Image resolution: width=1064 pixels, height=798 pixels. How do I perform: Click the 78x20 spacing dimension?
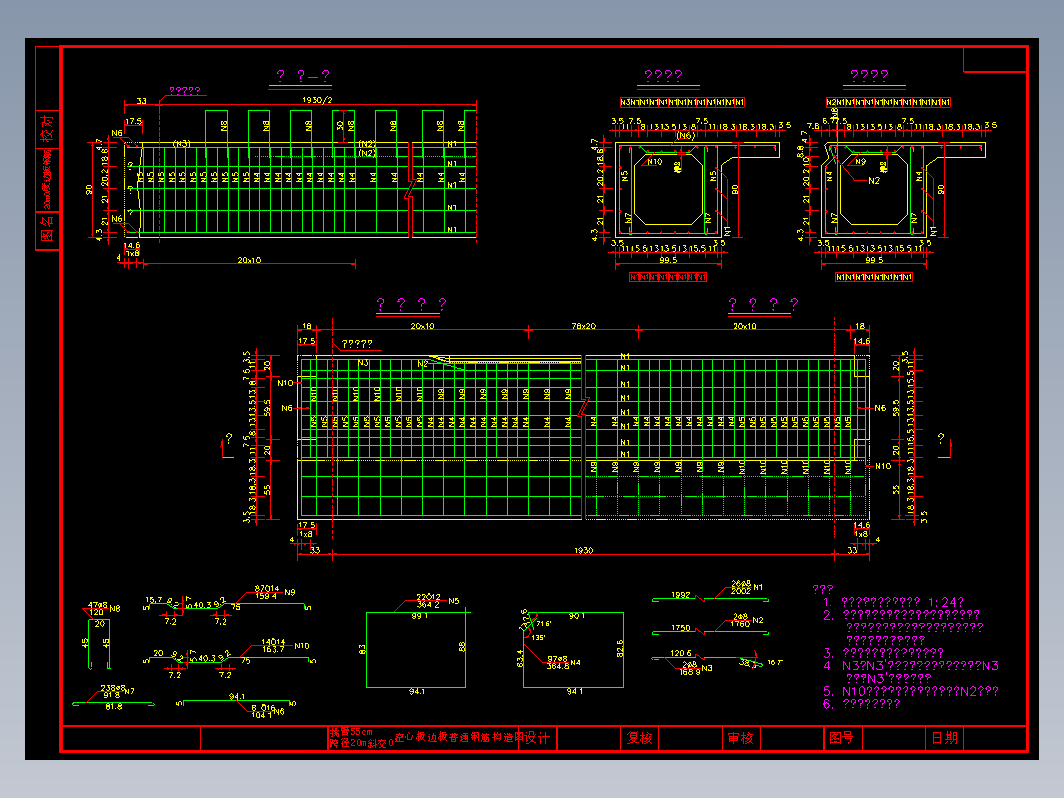pyautogui.click(x=584, y=326)
